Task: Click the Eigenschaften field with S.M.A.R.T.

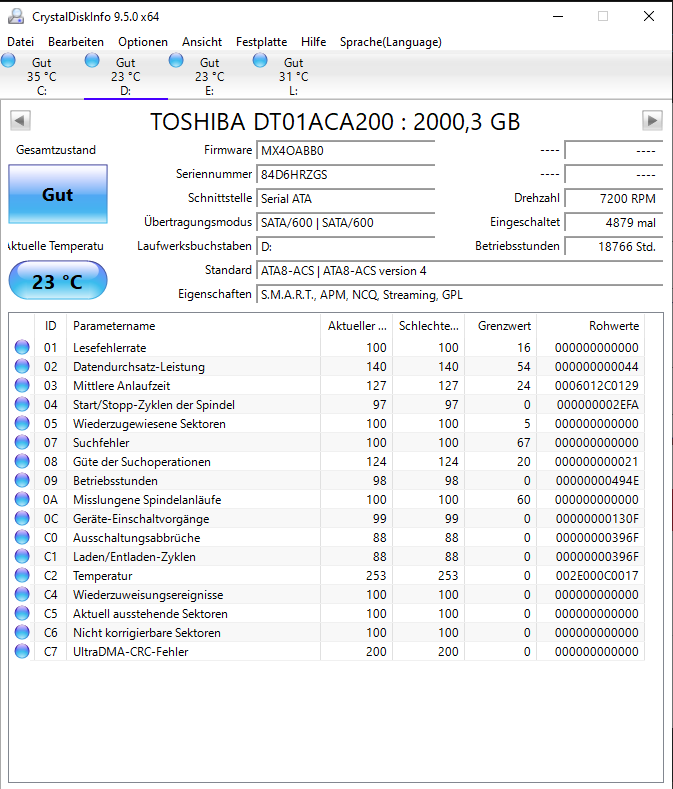Action: (x=460, y=295)
